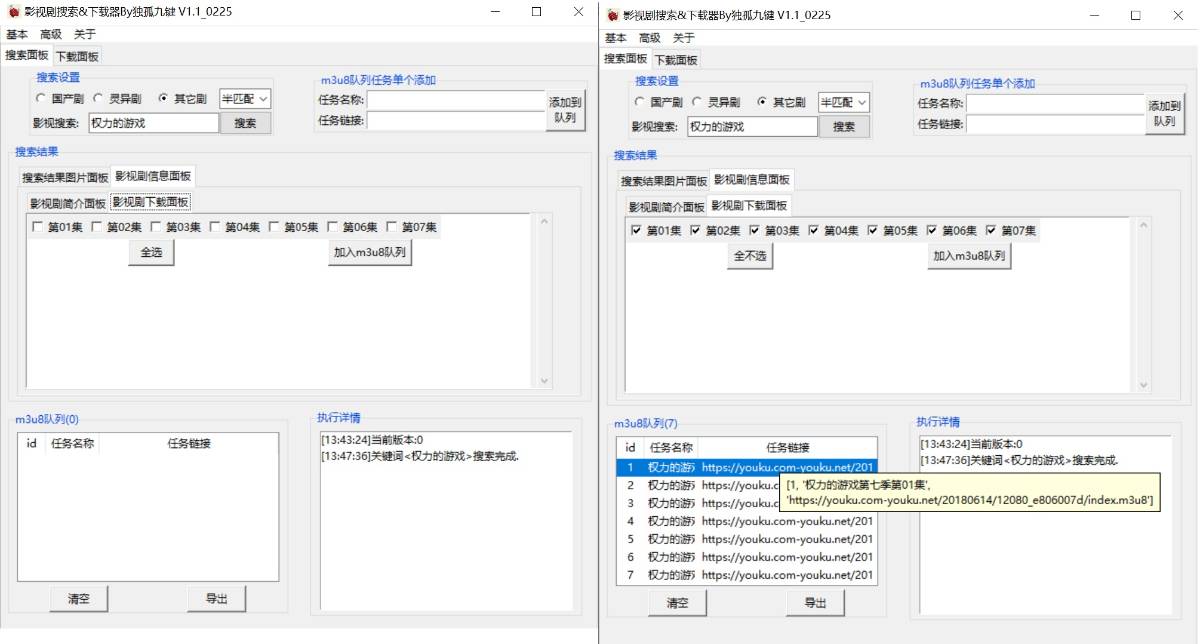Click the 全不选 button in the right window
The height and width of the screenshot is (644, 1200).
tap(750, 257)
